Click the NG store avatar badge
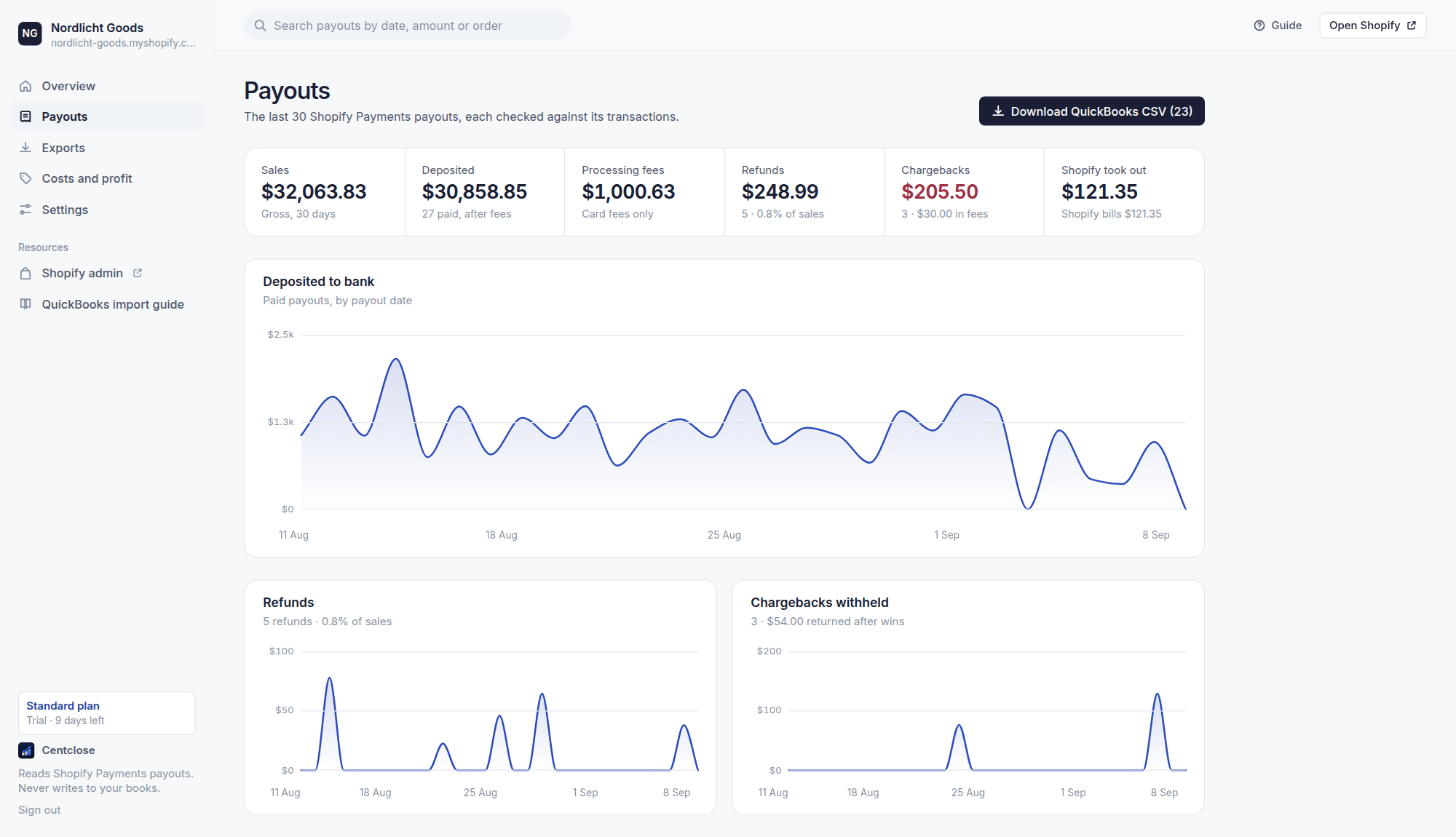 pyautogui.click(x=30, y=33)
